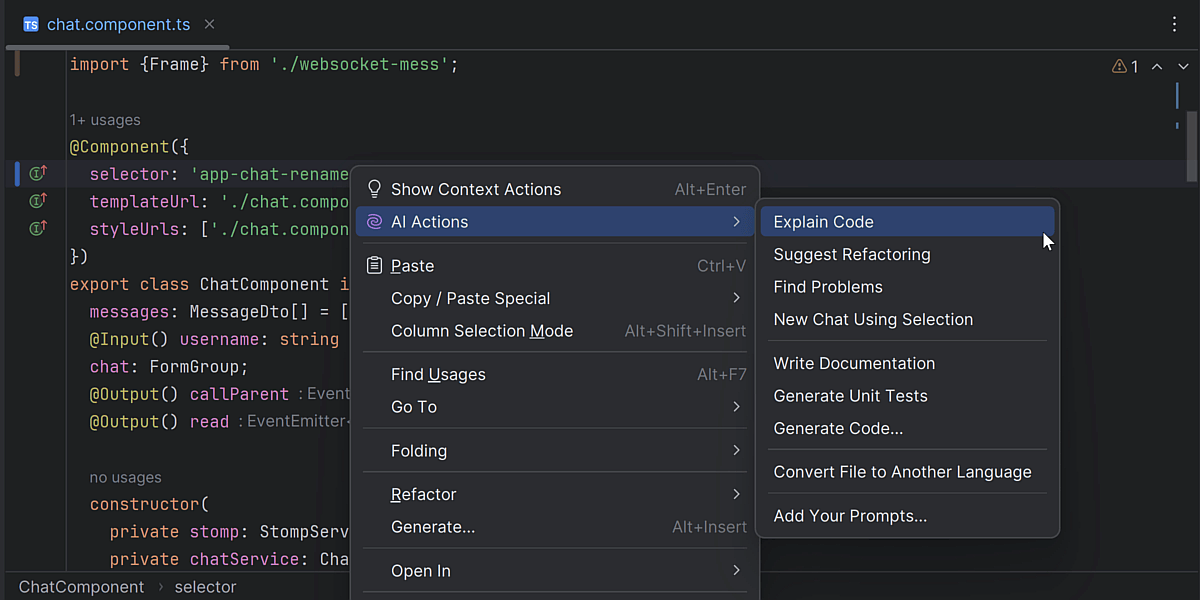Jump to previous highlighted error arrow
This screenshot has height=600, width=1200.
click(1157, 67)
